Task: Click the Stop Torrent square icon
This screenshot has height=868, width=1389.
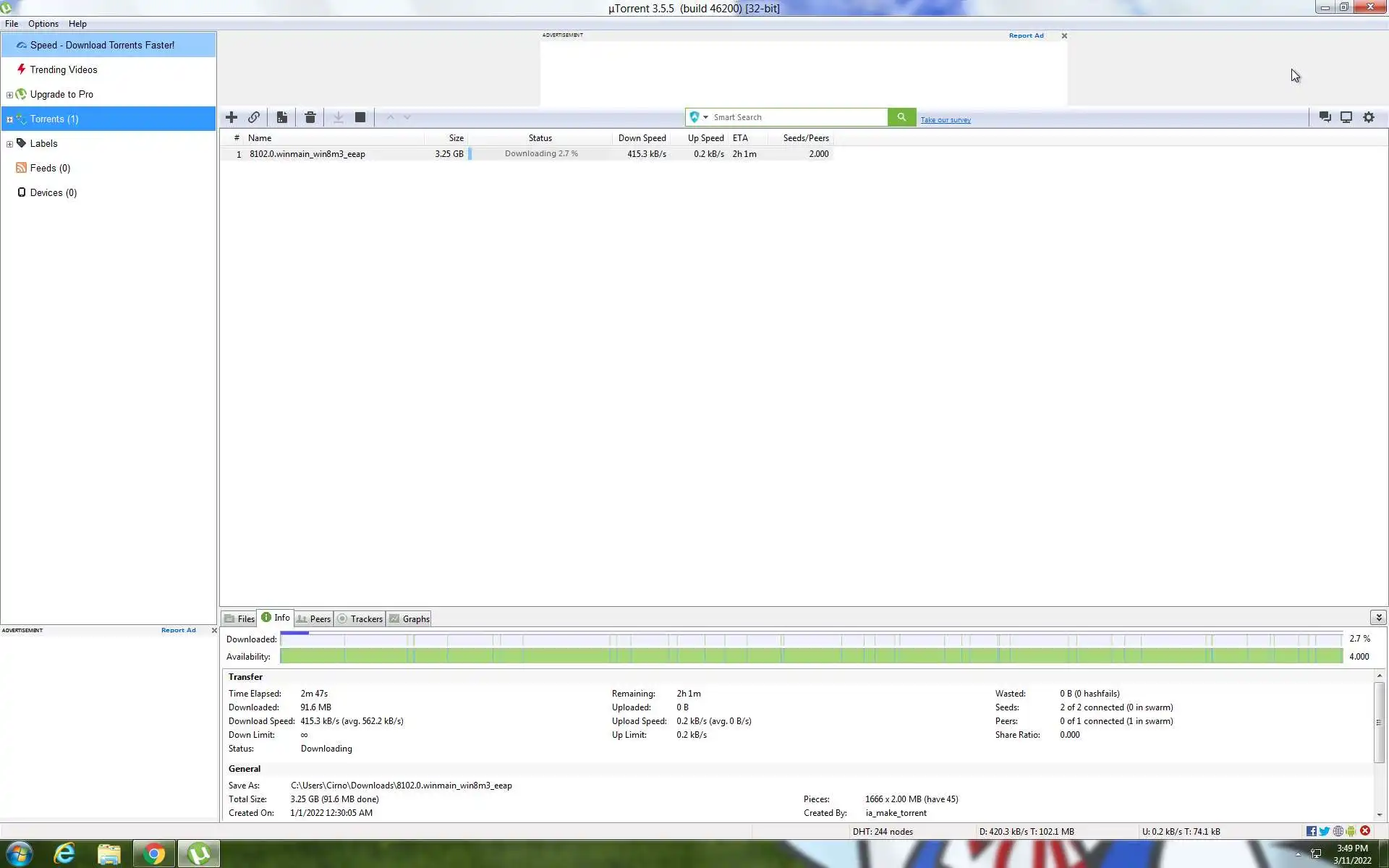Action: 360,117
